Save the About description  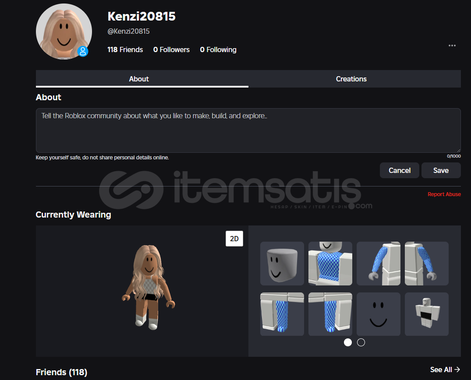(x=441, y=170)
